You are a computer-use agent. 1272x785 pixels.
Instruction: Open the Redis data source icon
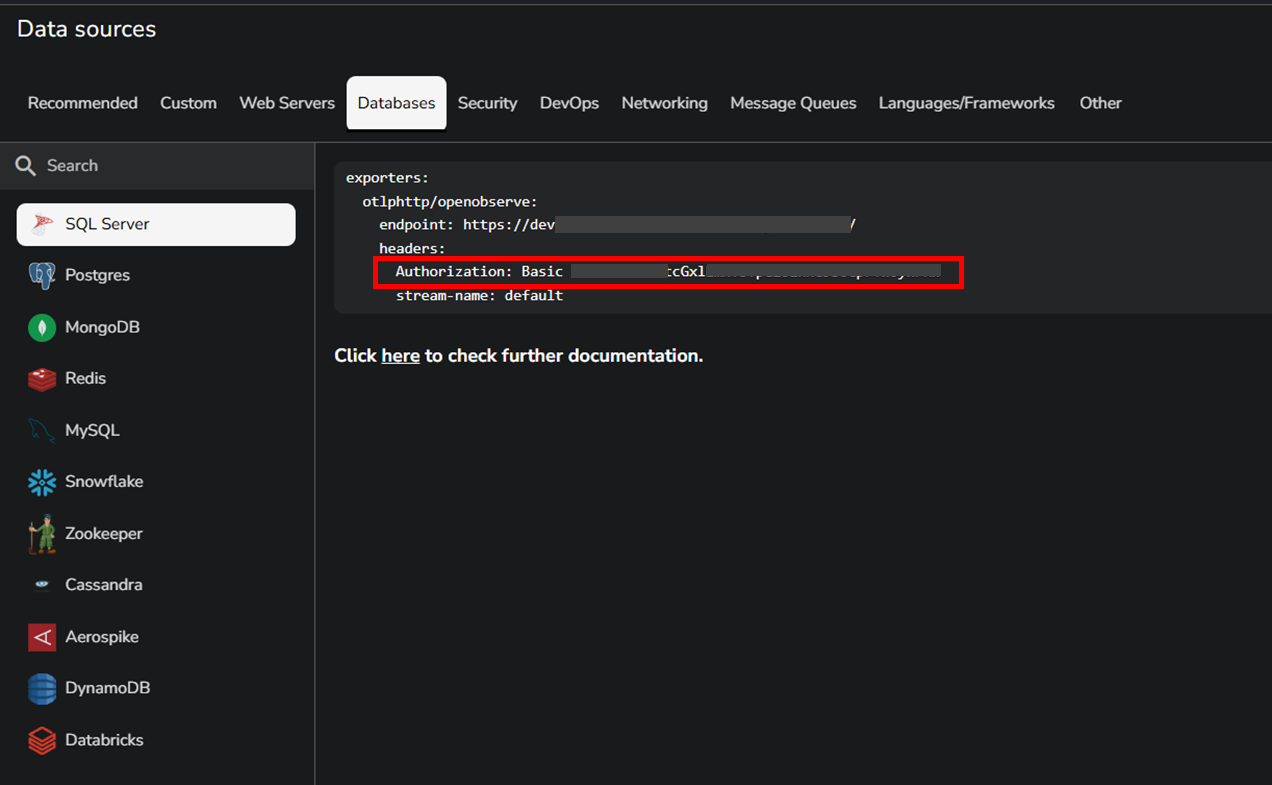(41, 378)
